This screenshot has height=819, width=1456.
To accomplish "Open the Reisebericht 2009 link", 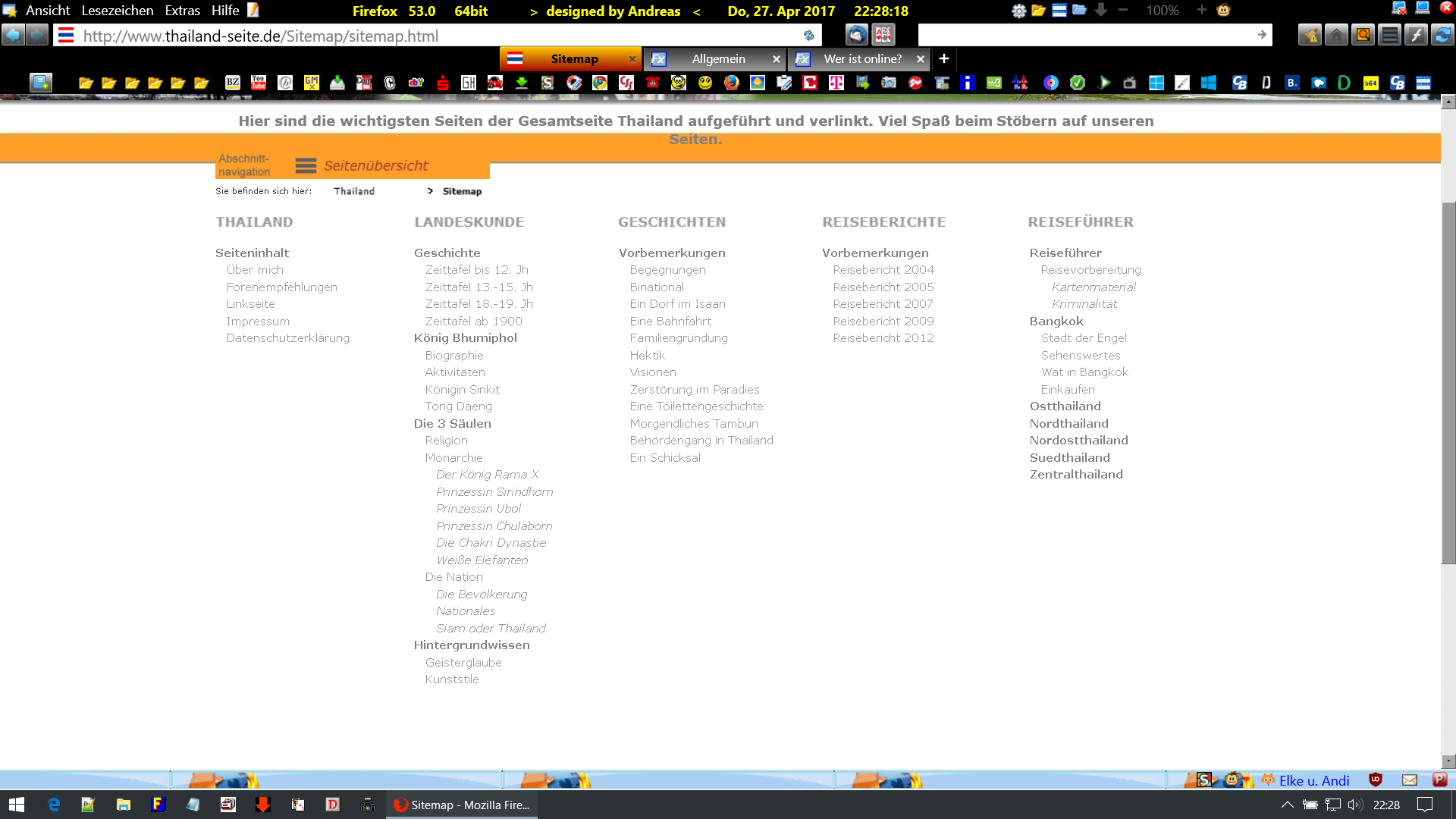I will click(x=883, y=321).
